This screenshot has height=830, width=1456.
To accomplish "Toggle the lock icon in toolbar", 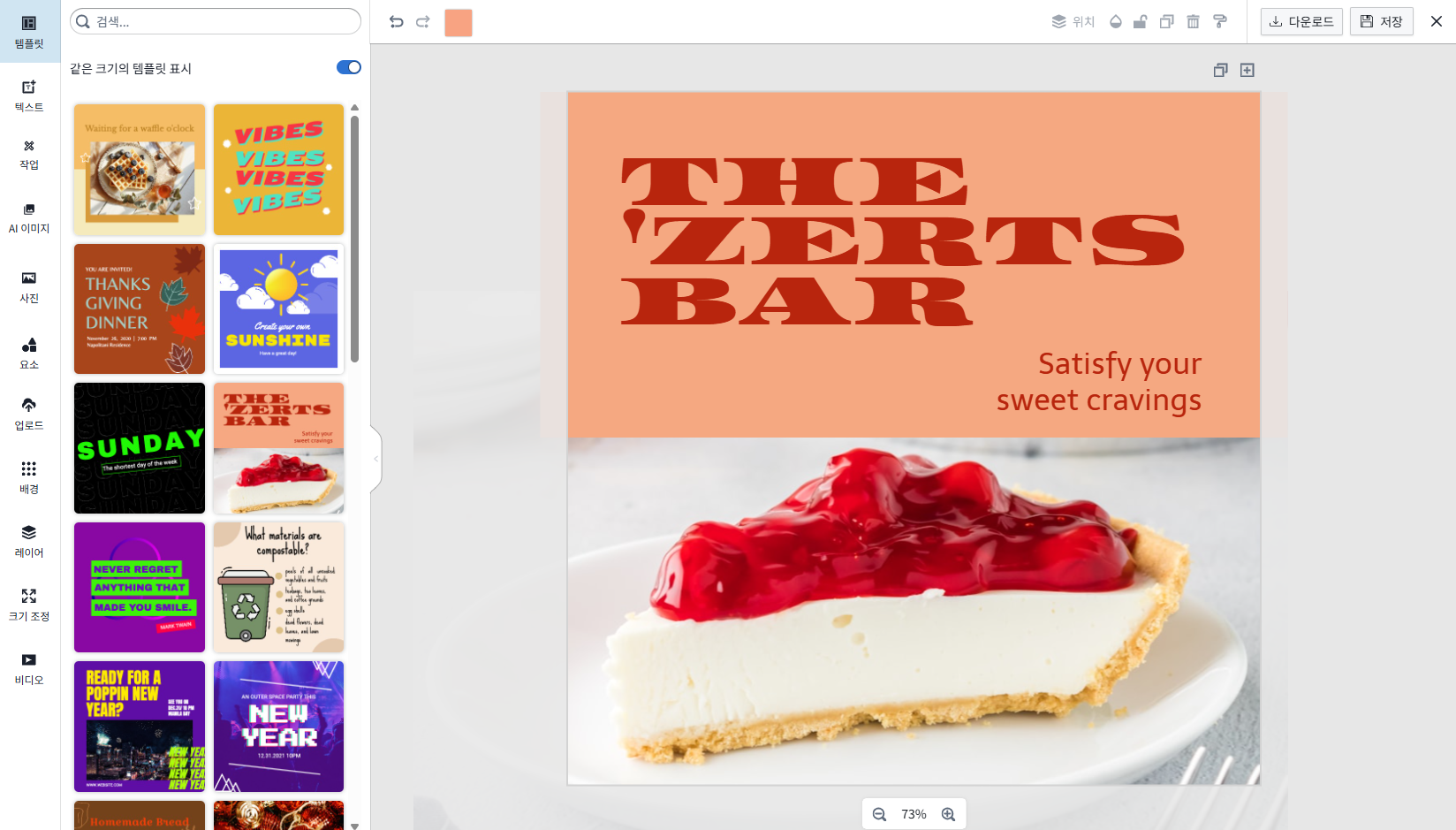I will [1141, 22].
